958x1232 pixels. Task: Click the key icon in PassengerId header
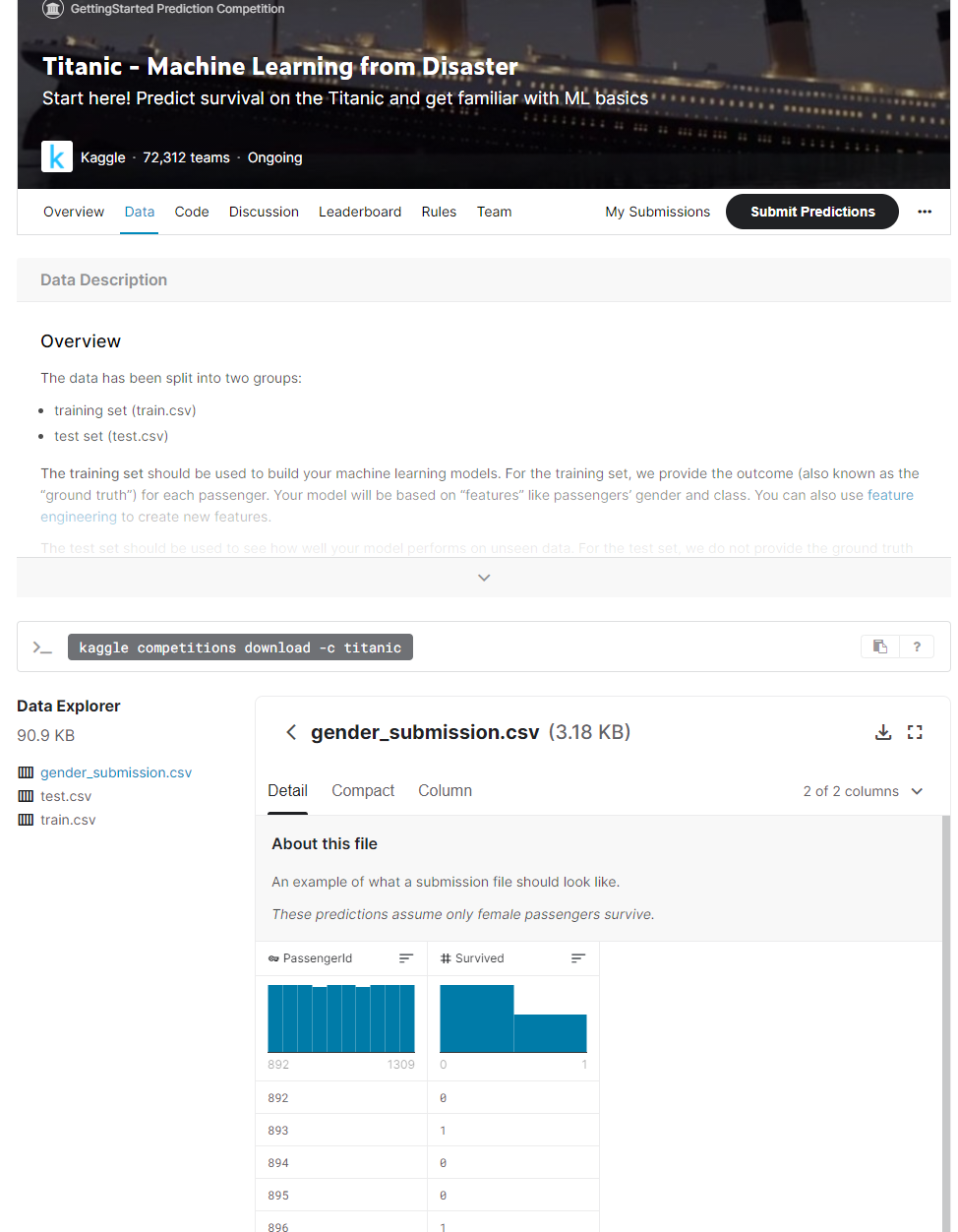point(273,958)
